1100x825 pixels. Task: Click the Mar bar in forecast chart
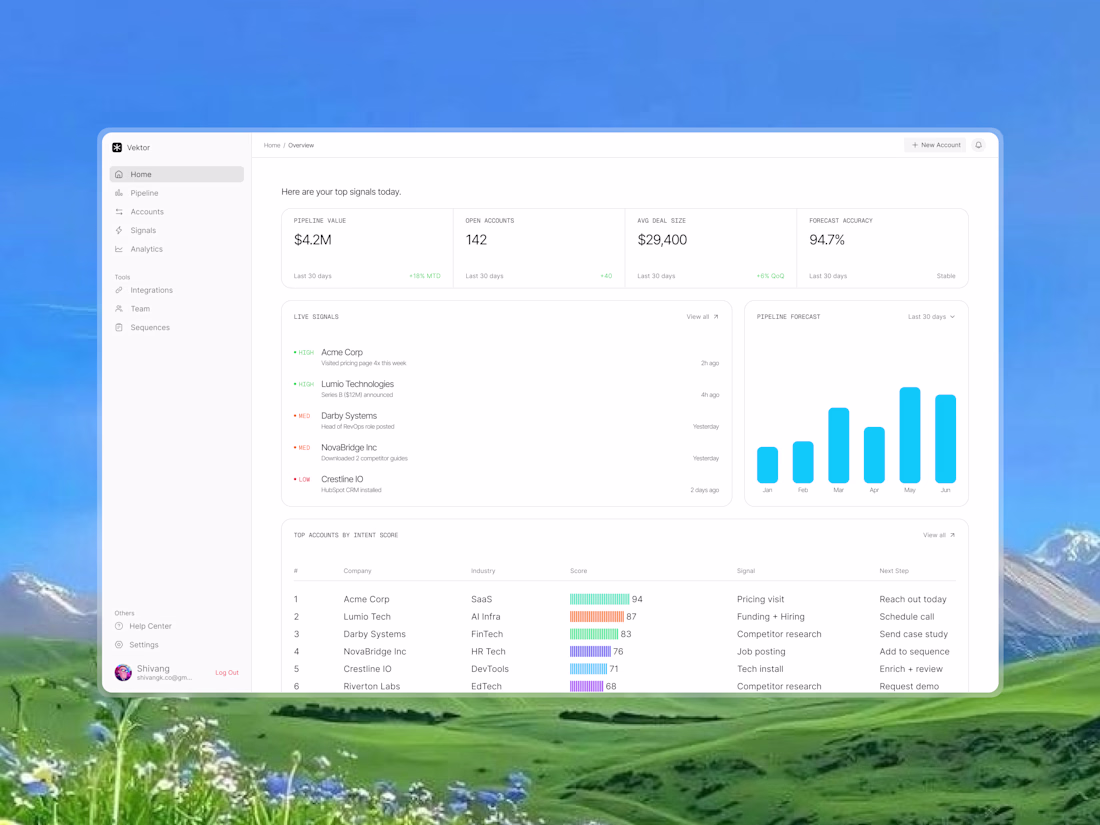[838, 445]
